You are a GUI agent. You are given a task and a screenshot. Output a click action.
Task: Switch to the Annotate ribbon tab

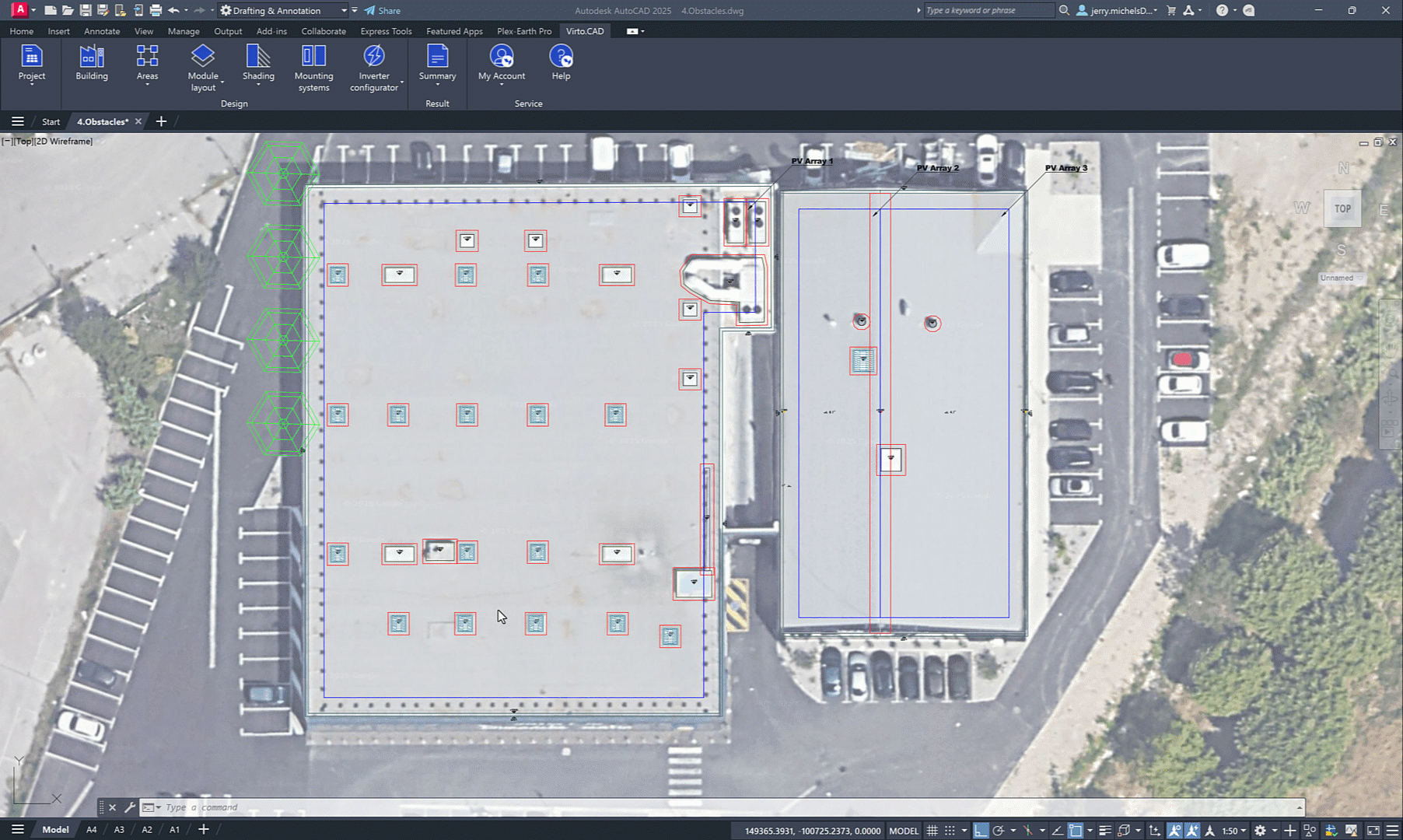pyautogui.click(x=102, y=31)
